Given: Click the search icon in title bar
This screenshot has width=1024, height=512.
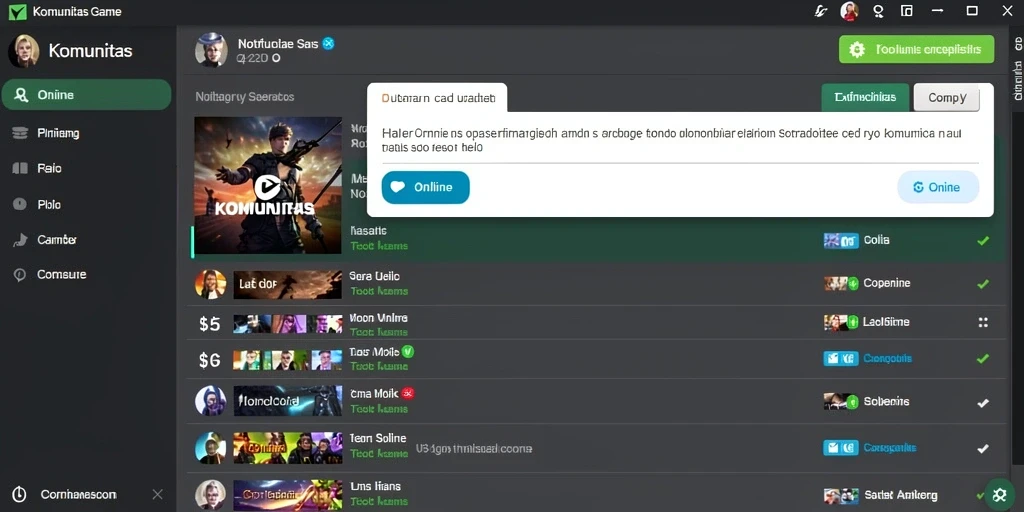Looking at the screenshot, I should point(878,11).
